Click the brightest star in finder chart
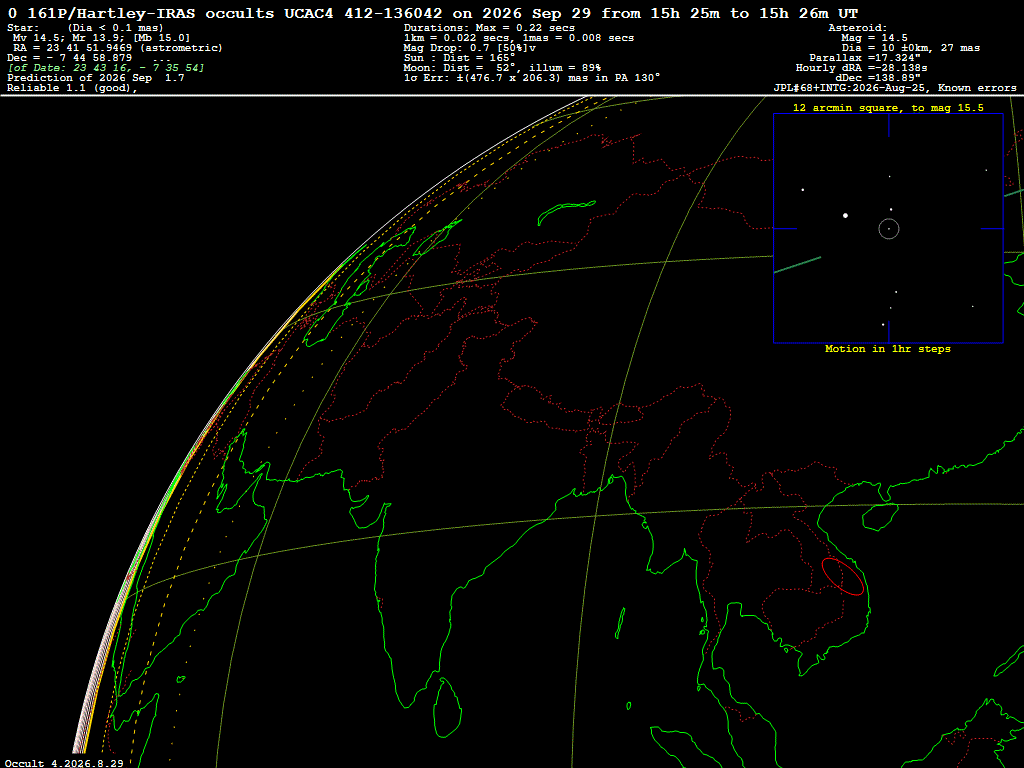The width and height of the screenshot is (1024, 768). pos(846,215)
